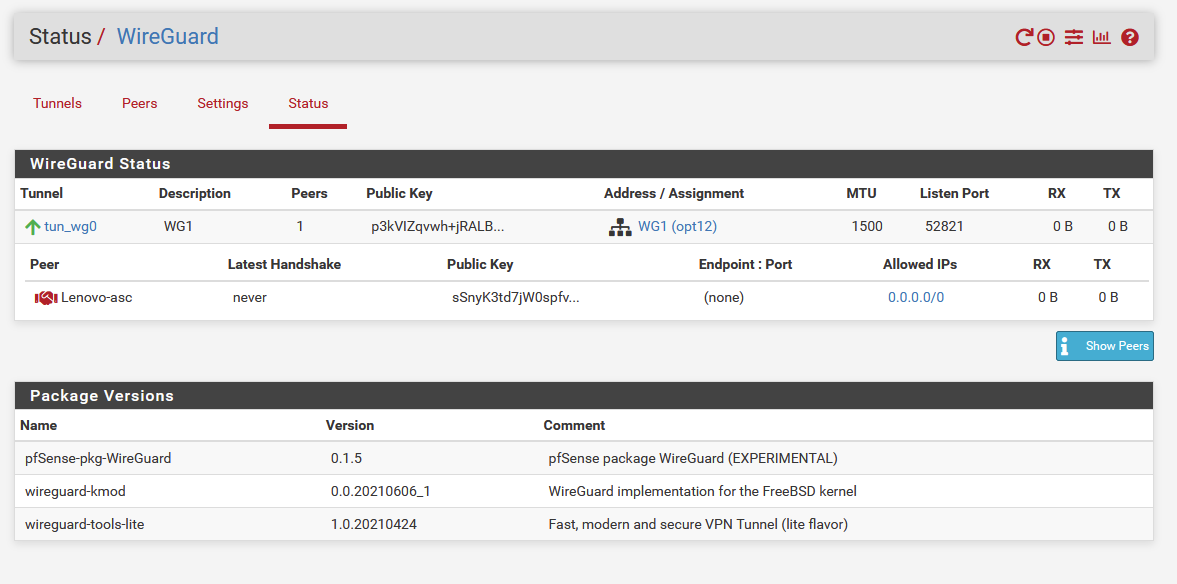Click the restart service icon
The height and width of the screenshot is (584, 1177).
1024,38
